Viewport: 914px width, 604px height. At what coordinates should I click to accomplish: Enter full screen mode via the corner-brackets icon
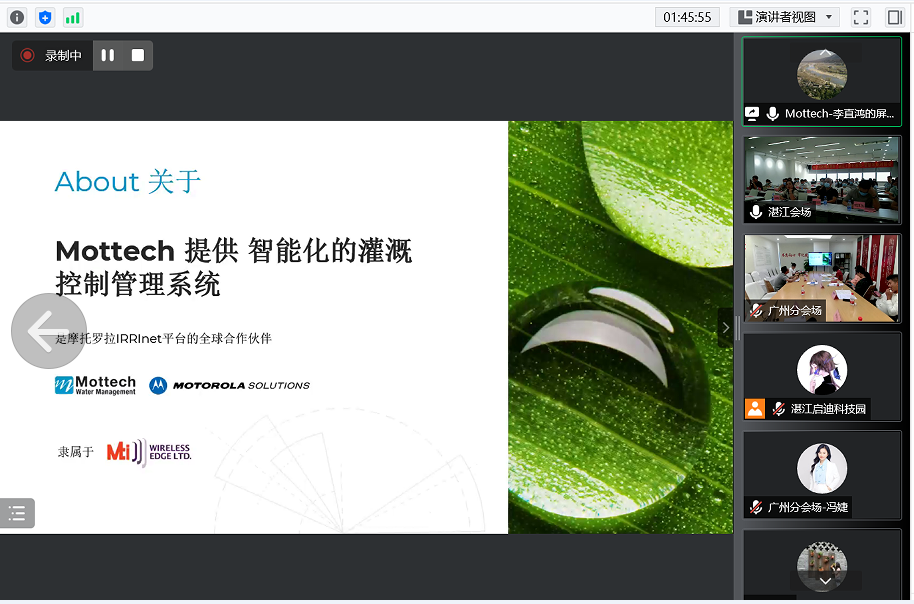[x=861, y=17]
